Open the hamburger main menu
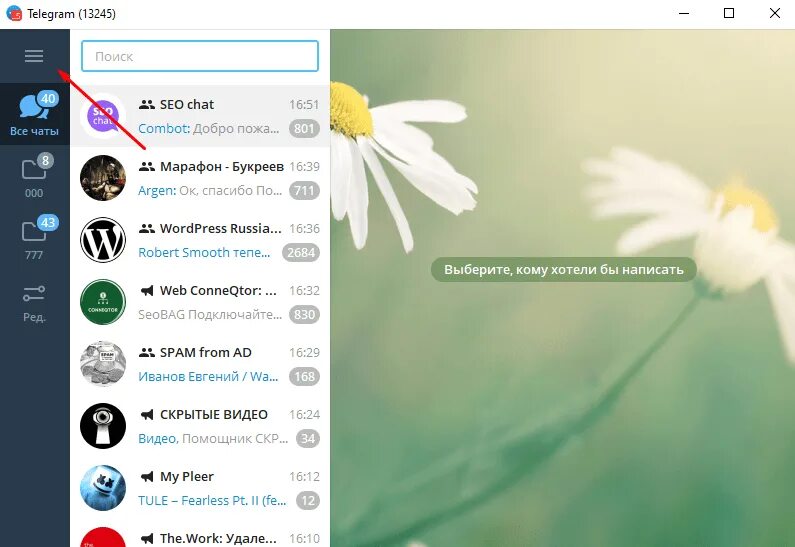 point(34,56)
